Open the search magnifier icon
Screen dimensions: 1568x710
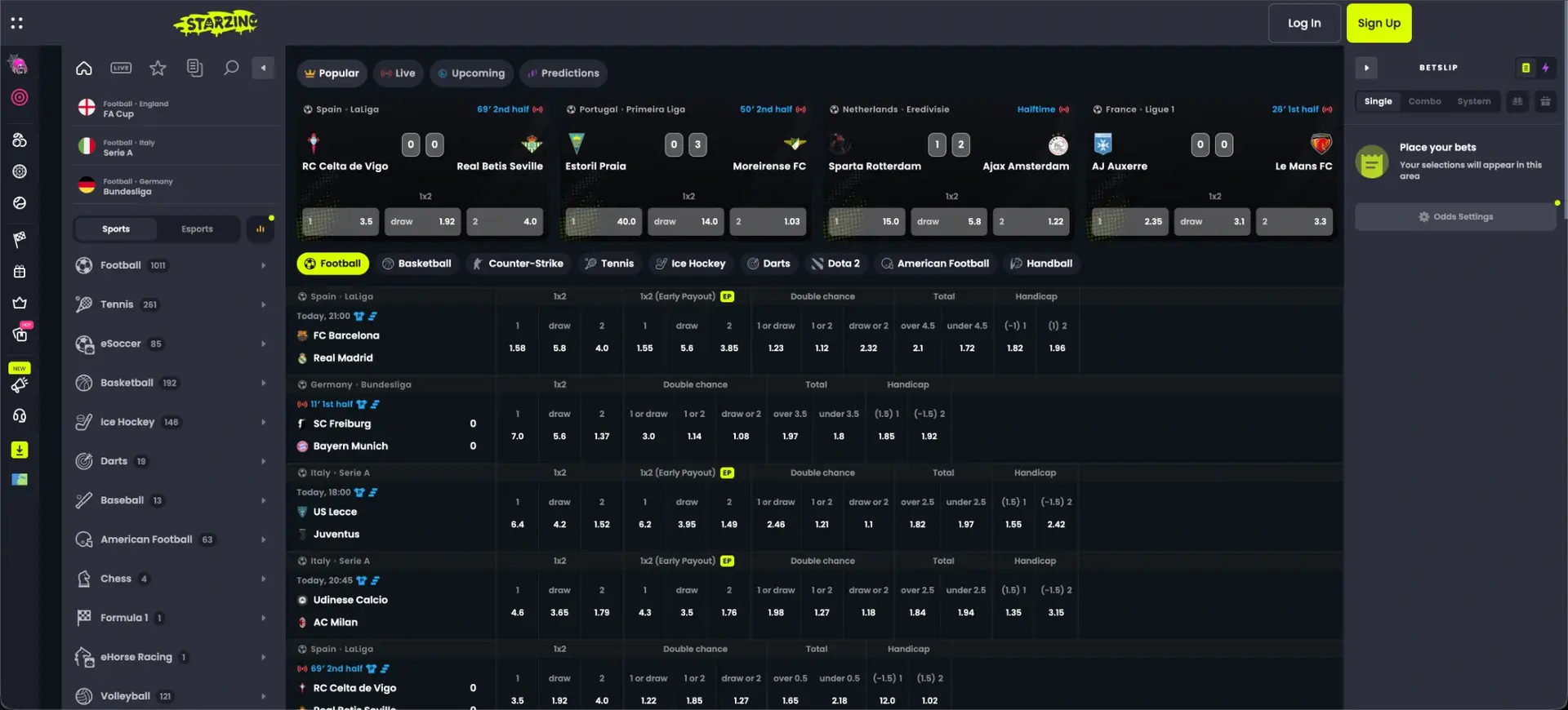coord(231,68)
